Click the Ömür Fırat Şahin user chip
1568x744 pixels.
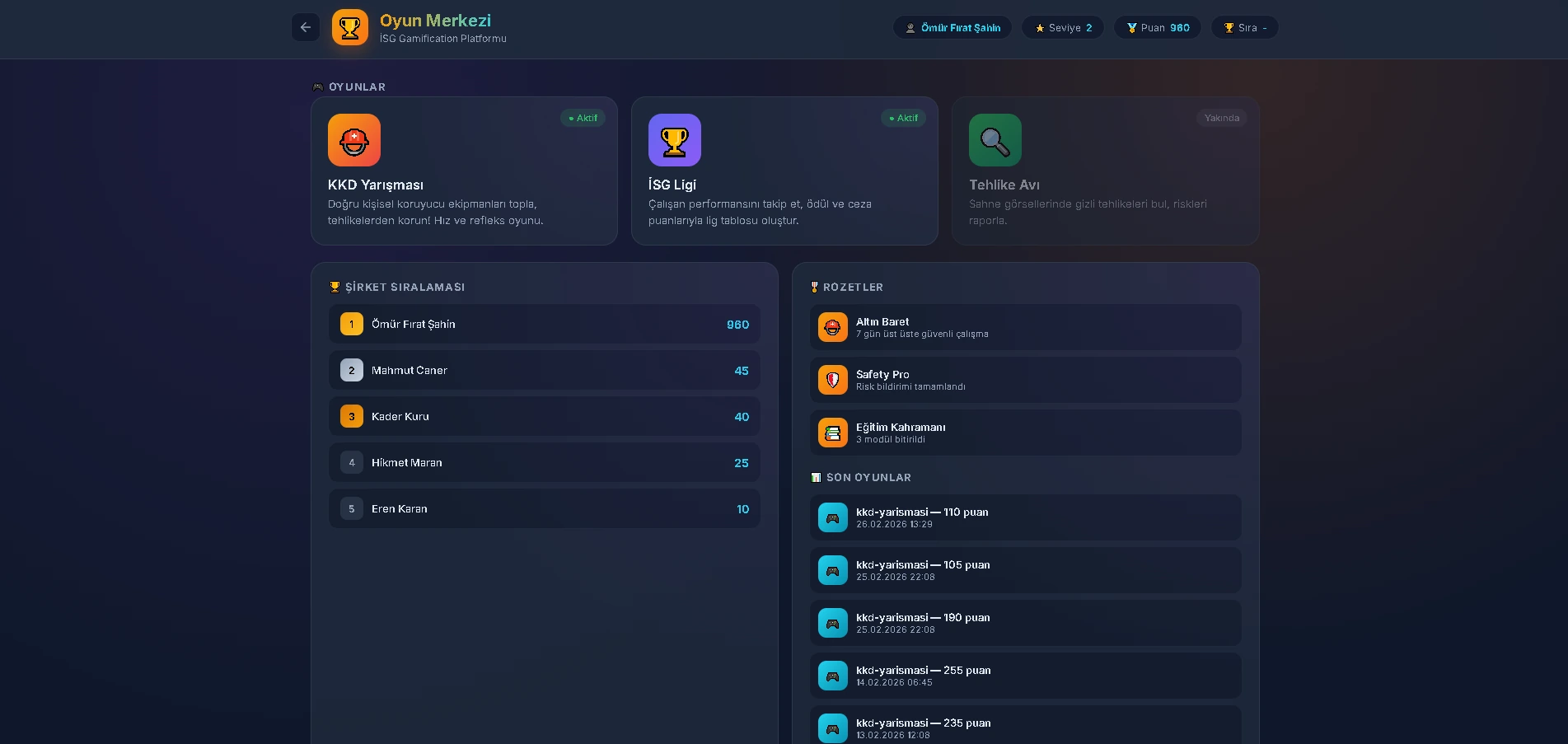tap(953, 28)
